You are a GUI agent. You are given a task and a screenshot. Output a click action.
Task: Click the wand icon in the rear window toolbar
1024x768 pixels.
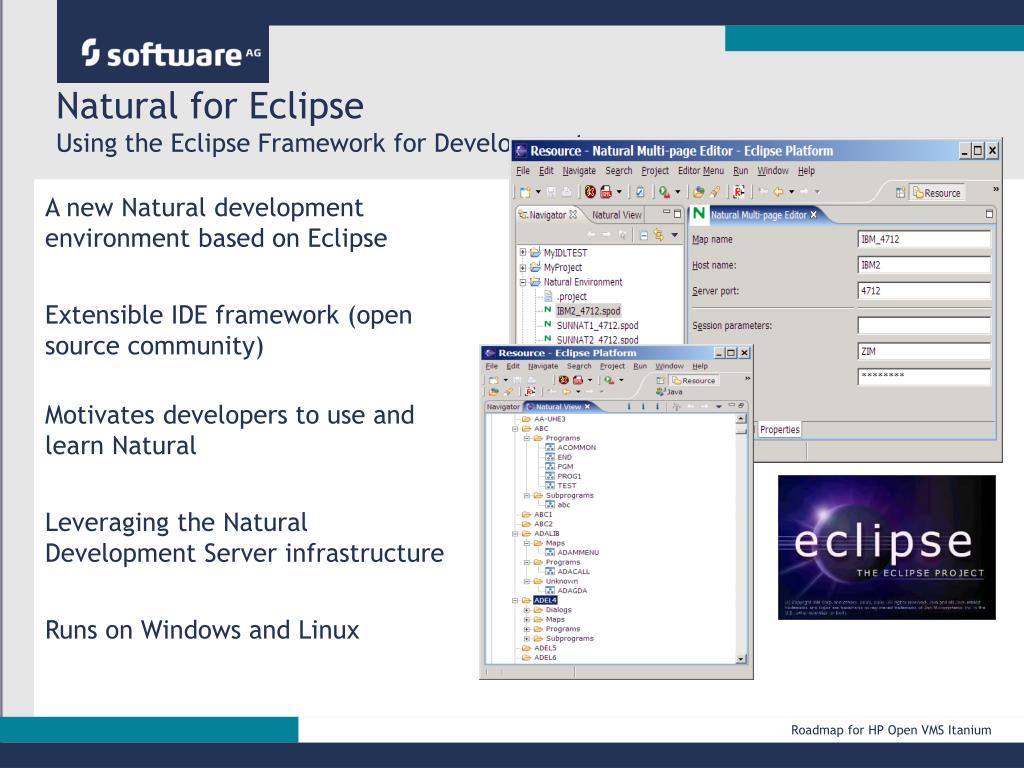pos(715,192)
